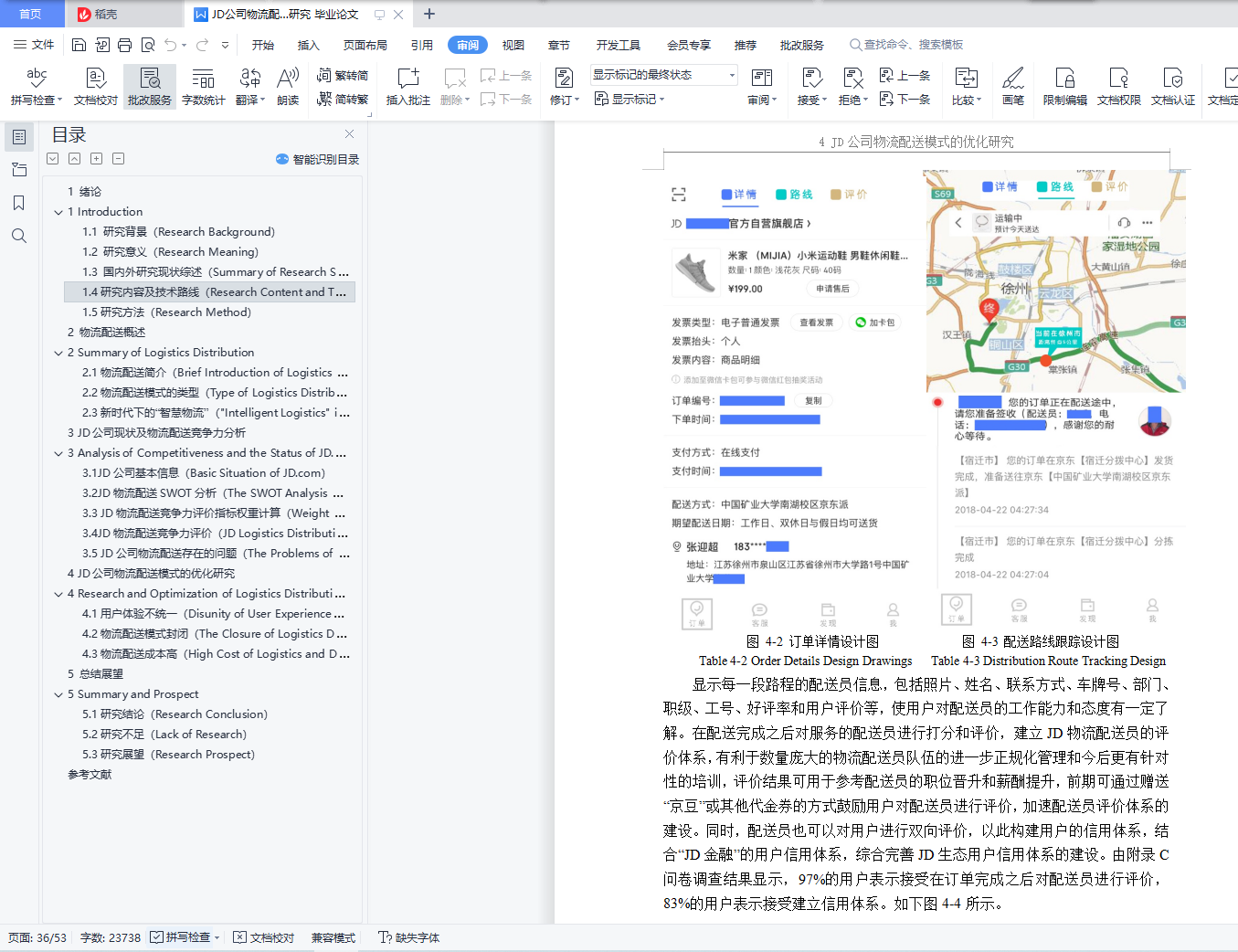Switch to the 视图 ribbon tab
Screen dimensions: 1238x952
pyautogui.click(x=513, y=45)
